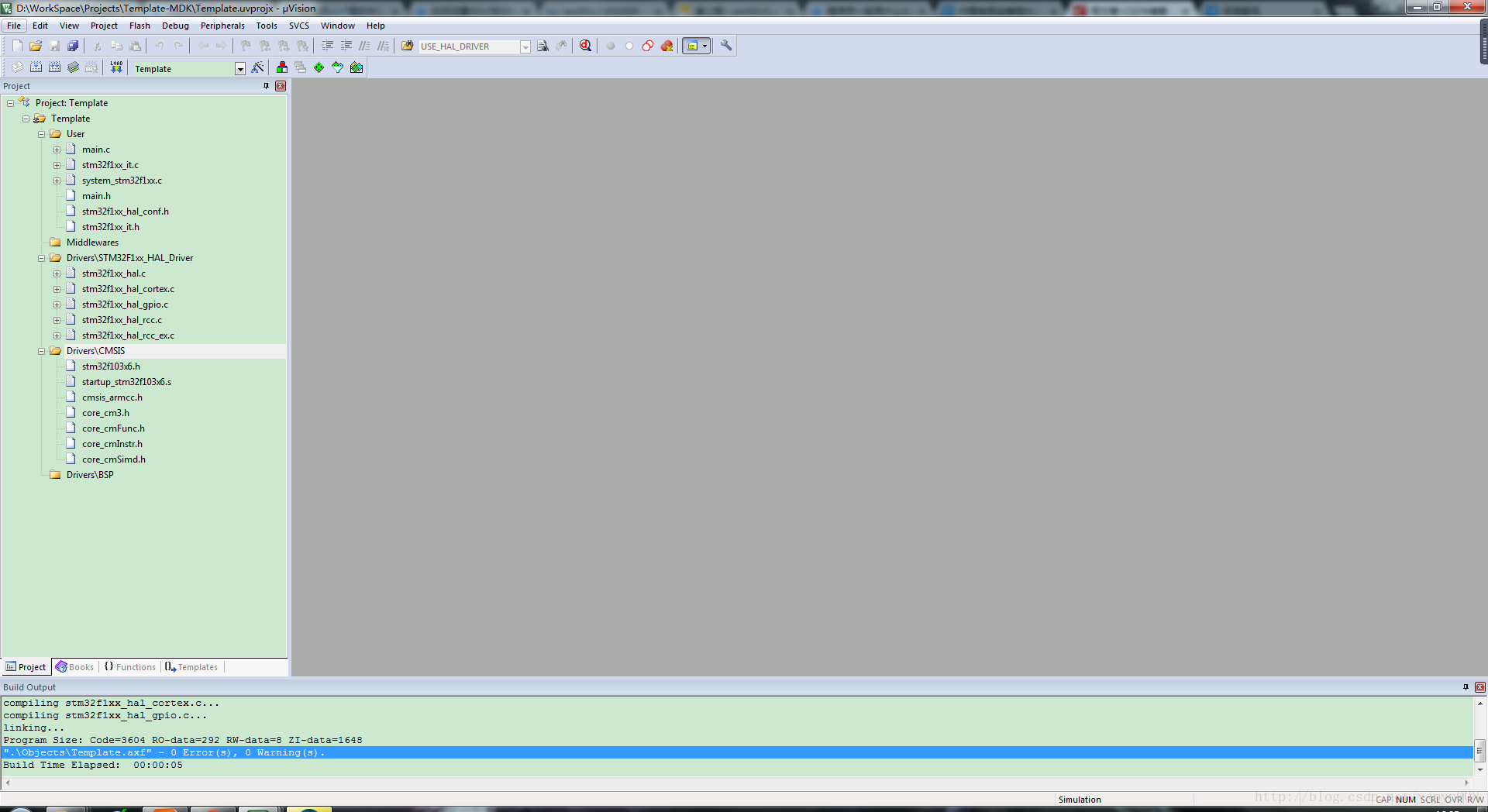The height and width of the screenshot is (812, 1488).
Task: Click the Save All toolbar icon
Action: point(73,46)
